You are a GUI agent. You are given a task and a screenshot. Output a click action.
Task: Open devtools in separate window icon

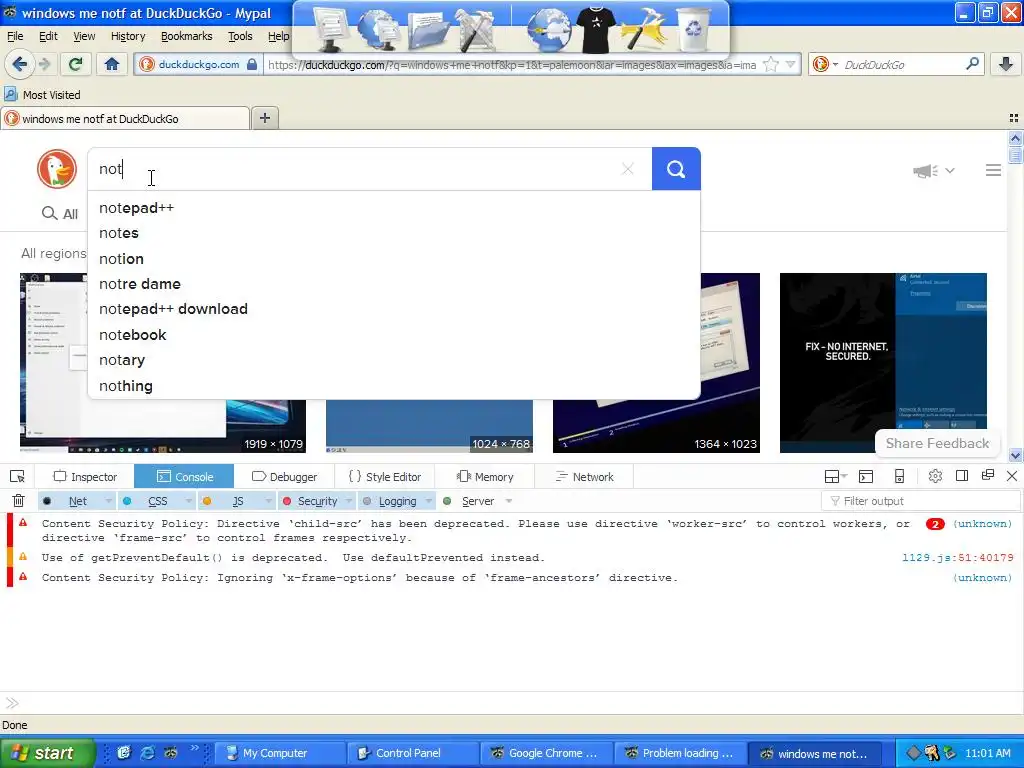987,475
